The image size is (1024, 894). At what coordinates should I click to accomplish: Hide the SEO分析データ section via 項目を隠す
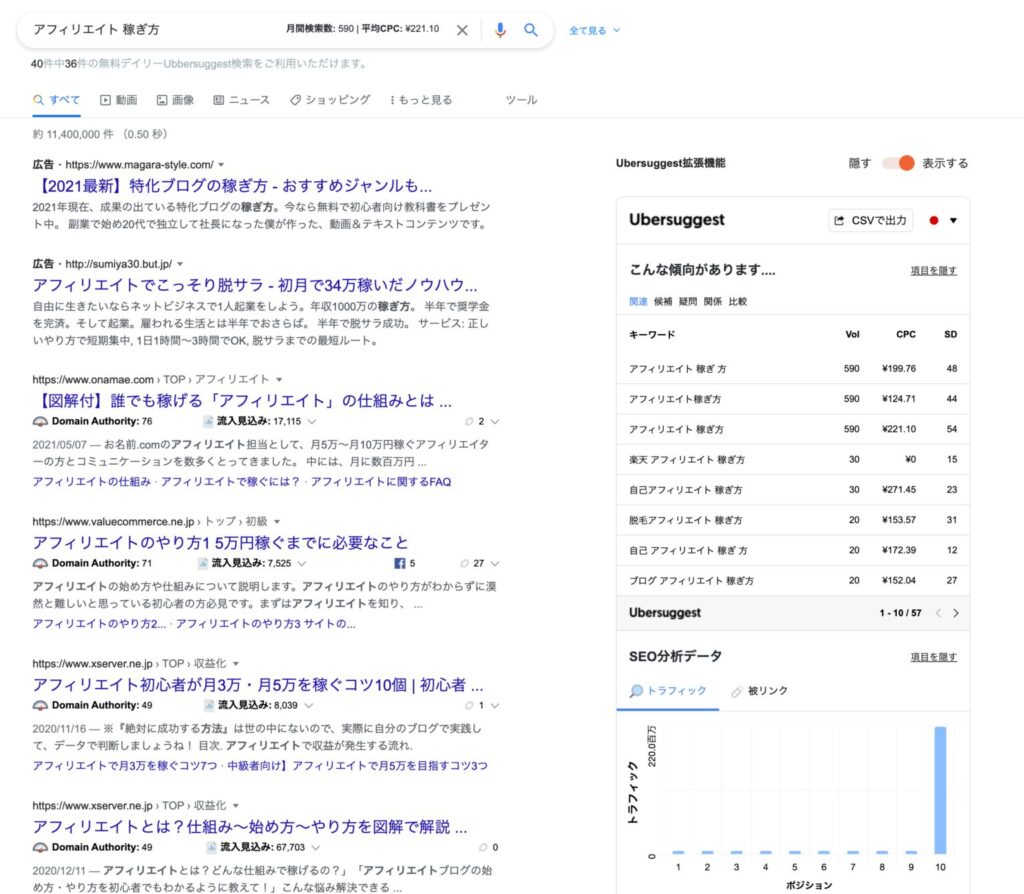click(934, 657)
